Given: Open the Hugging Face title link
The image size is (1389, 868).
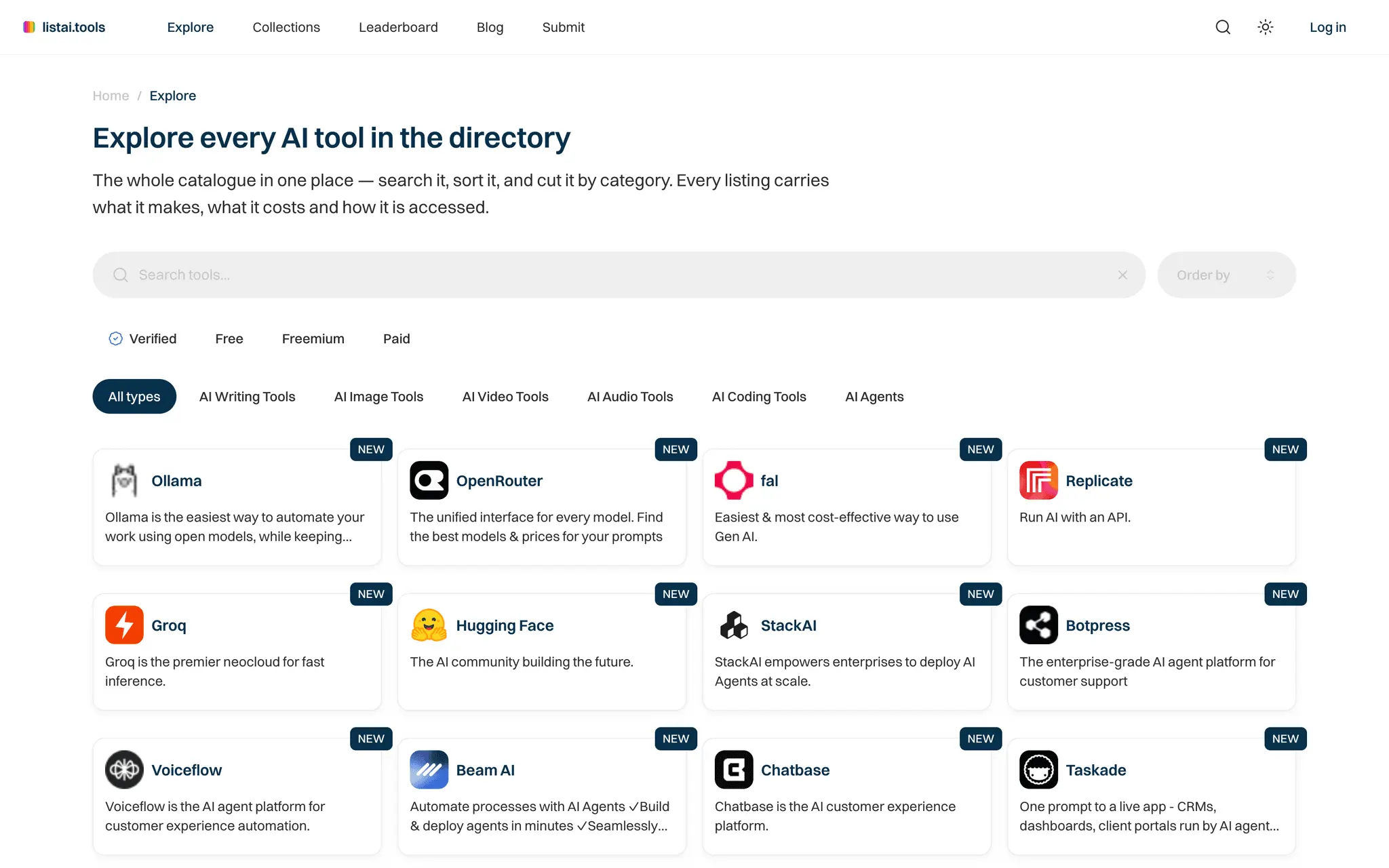Looking at the screenshot, I should pos(505,625).
